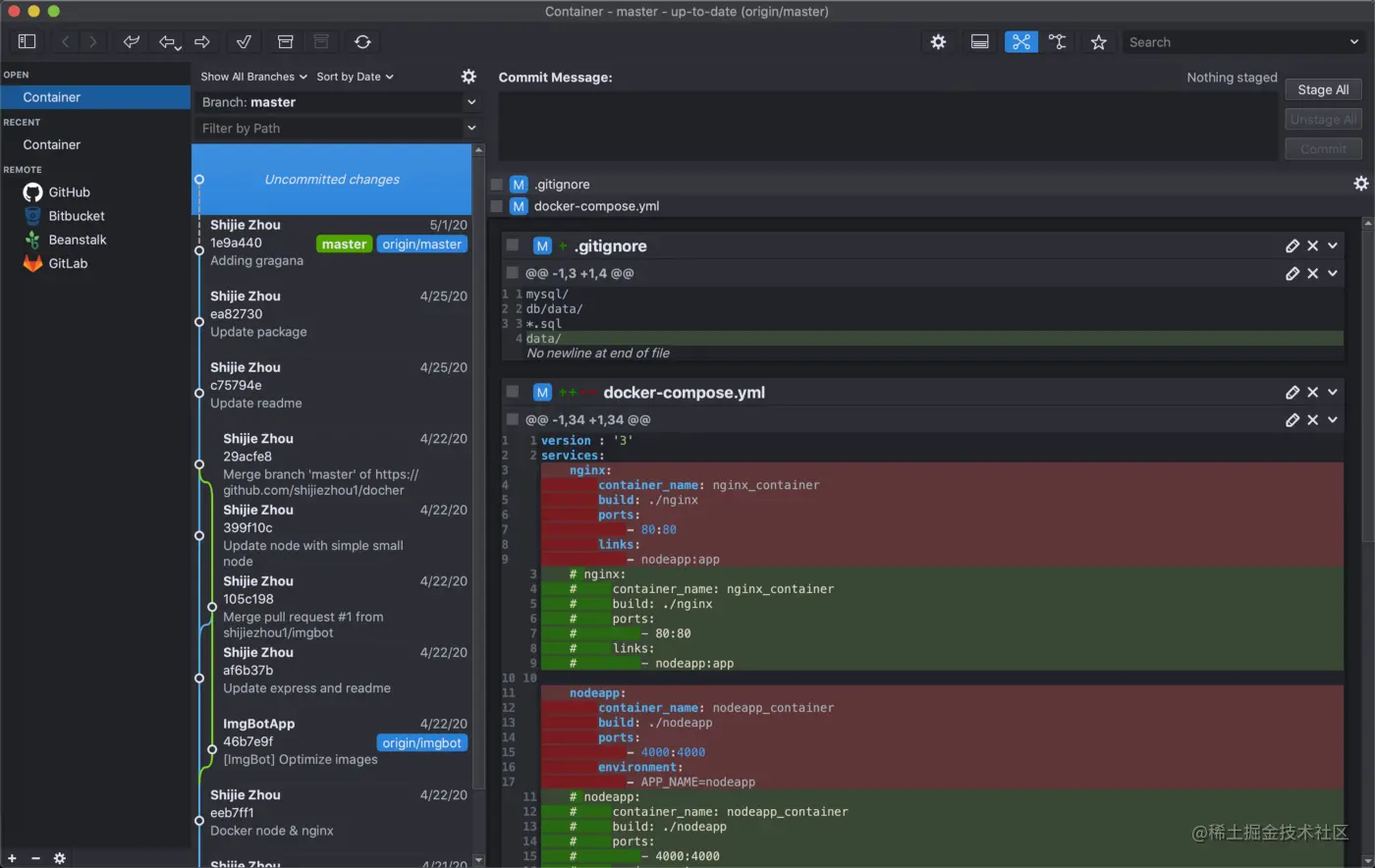Toggle the sidebar panel icon in the toolbar
Viewport: 1375px width, 868px height.
click(x=27, y=41)
